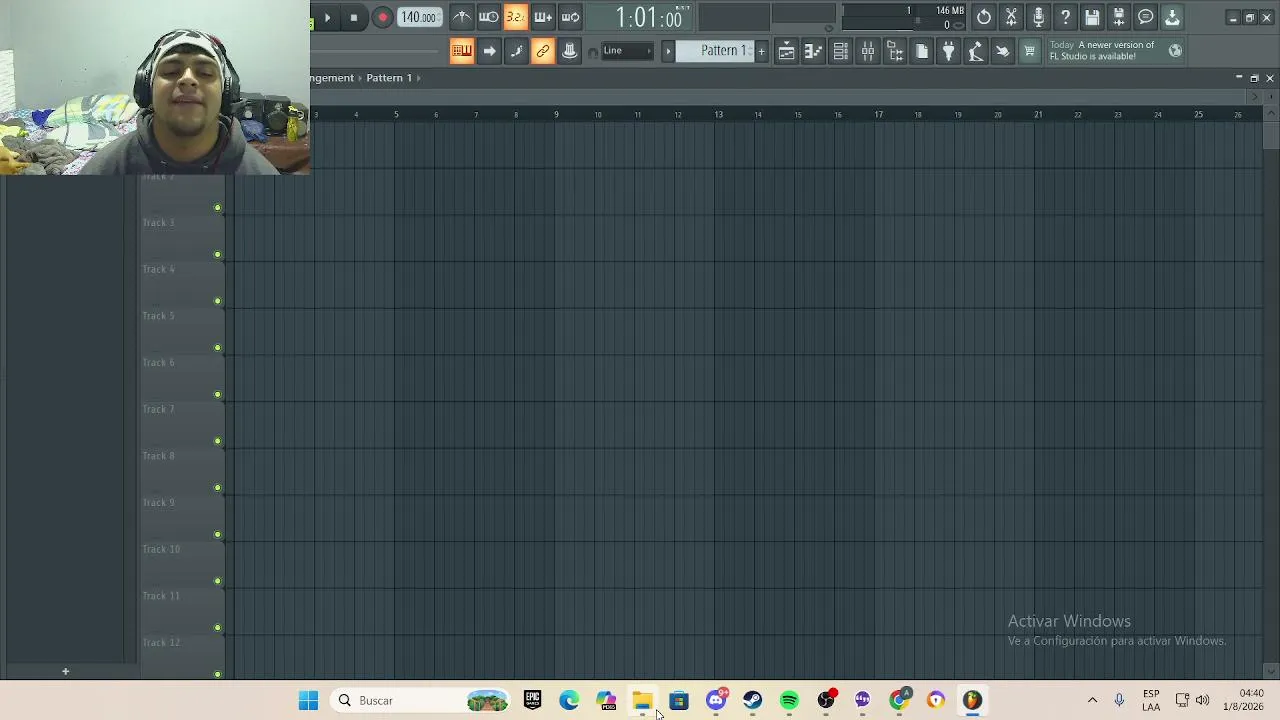
Task: Stop playback with the stop button
Action: click(x=353, y=17)
